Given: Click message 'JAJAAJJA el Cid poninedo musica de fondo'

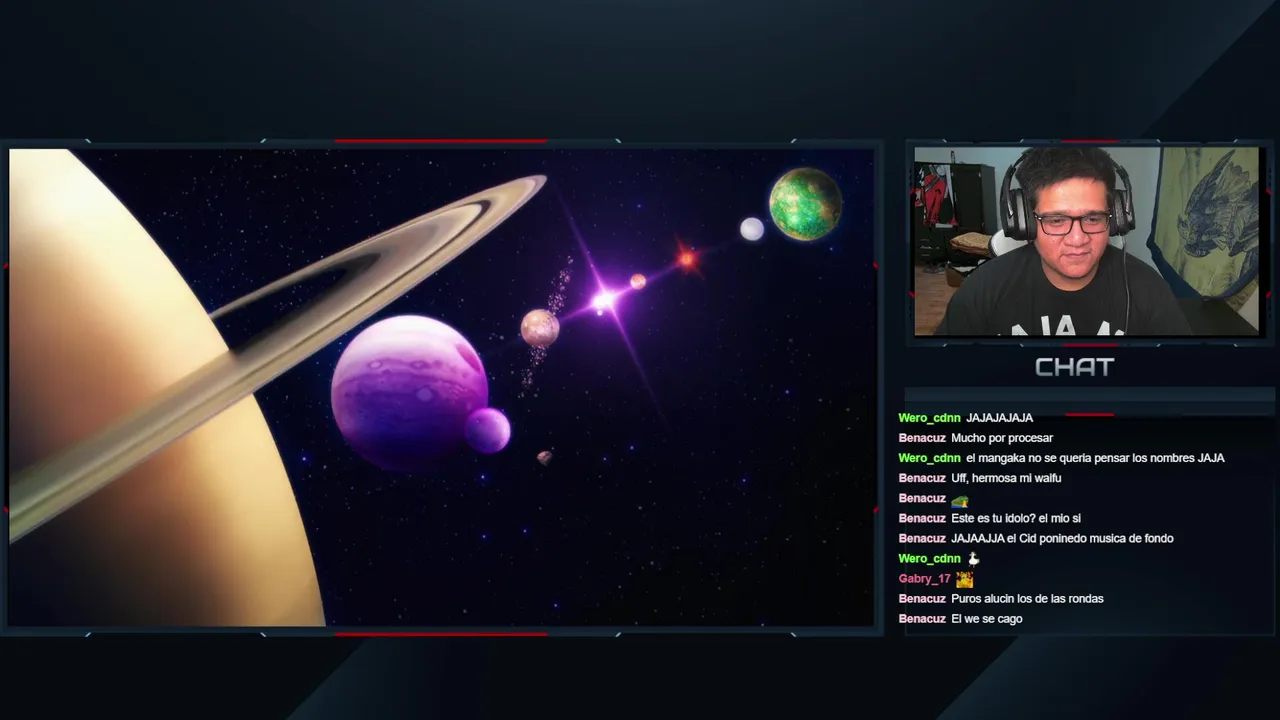Looking at the screenshot, I should click(1062, 538).
